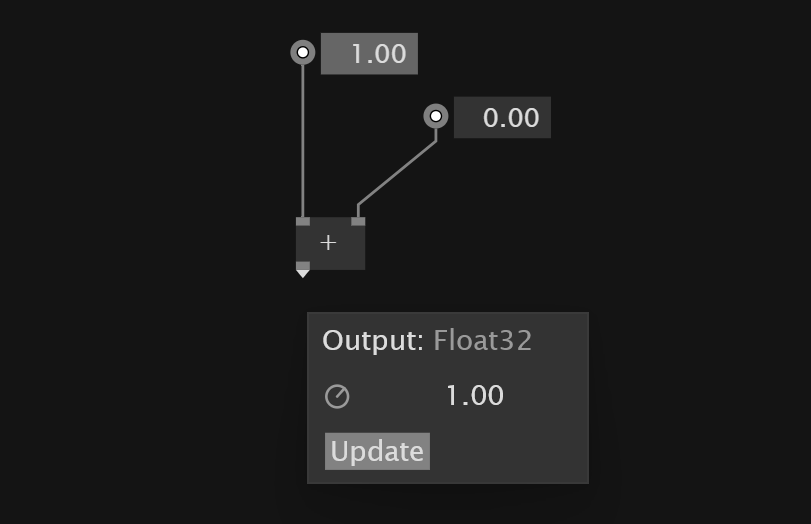This screenshot has height=524, width=811.
Task: Click the circular pin beside the 1.00 IOBox
Action: 303,52
